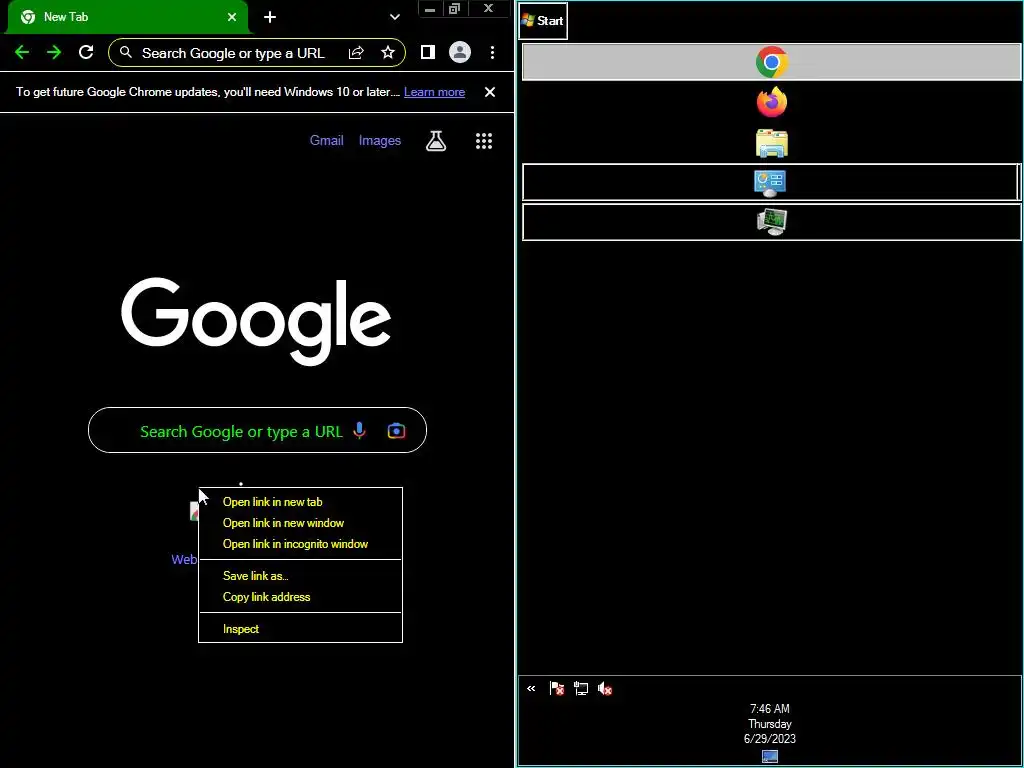1024x768 pixels.
Task: Reload the page in Chrome
Action: point(86,52)
